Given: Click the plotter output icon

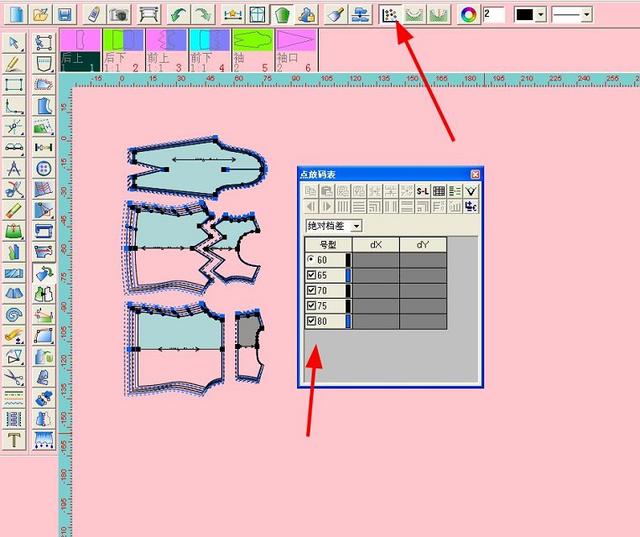Looking at the screenshot, I should [148, 15].
